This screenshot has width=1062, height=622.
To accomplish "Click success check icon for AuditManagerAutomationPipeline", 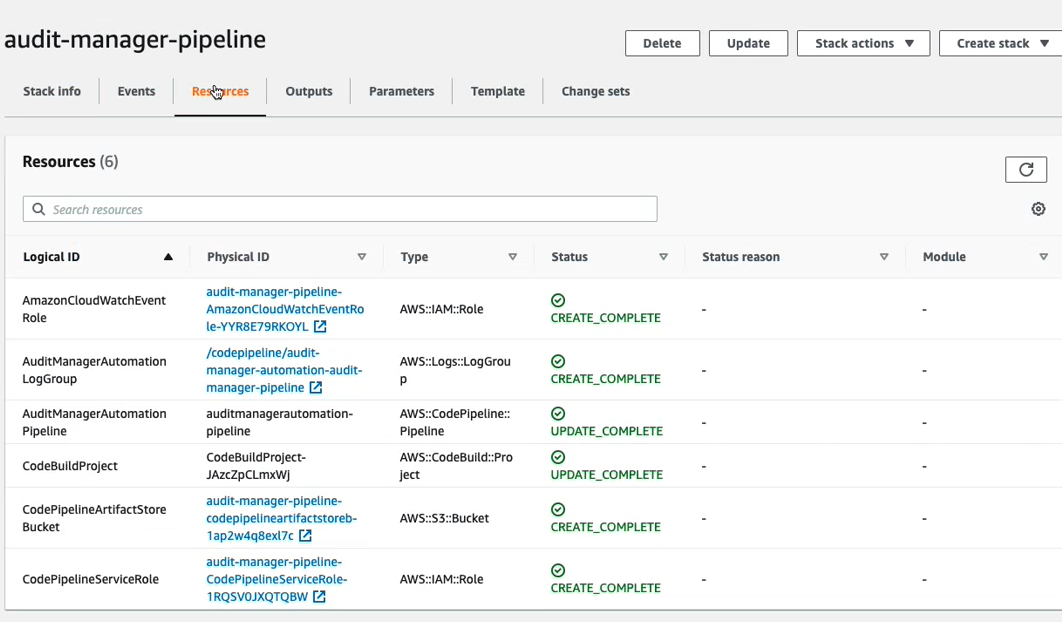I will 558,413.
